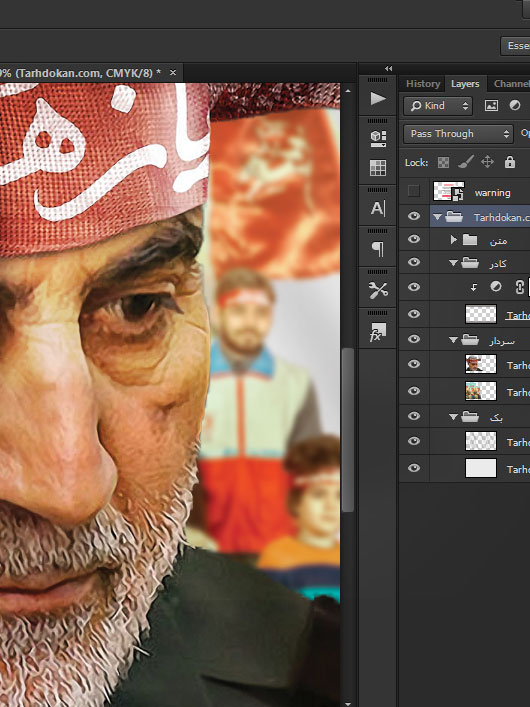Open the Styles fx panel icon
This screenshot has width=530, height=707.
click(378, 332)
